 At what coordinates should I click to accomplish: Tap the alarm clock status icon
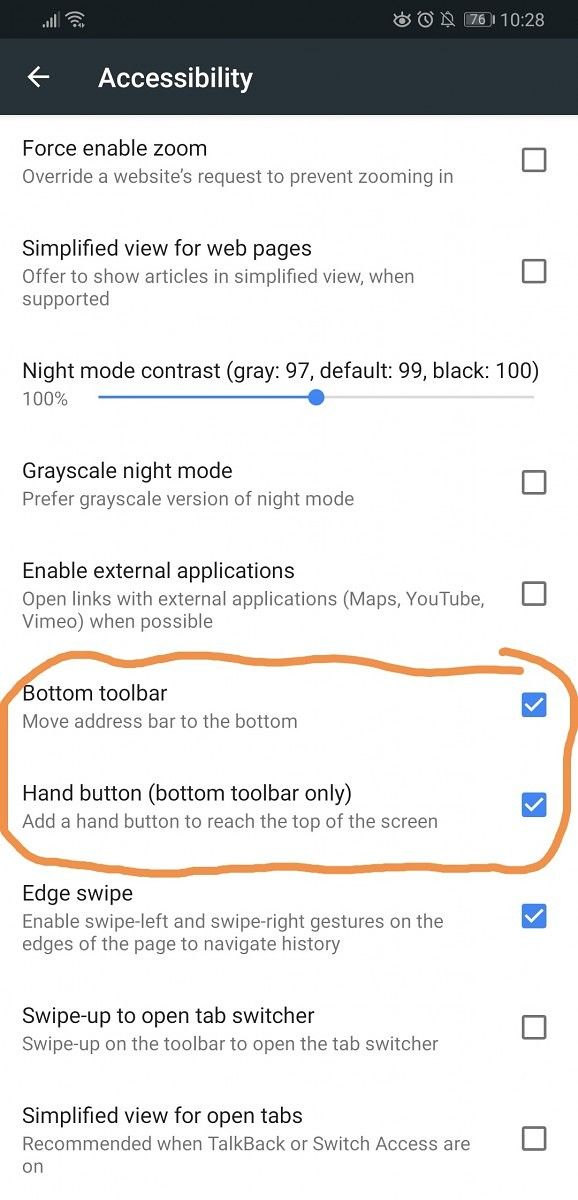pyautogui.click(x=426, y=19)
